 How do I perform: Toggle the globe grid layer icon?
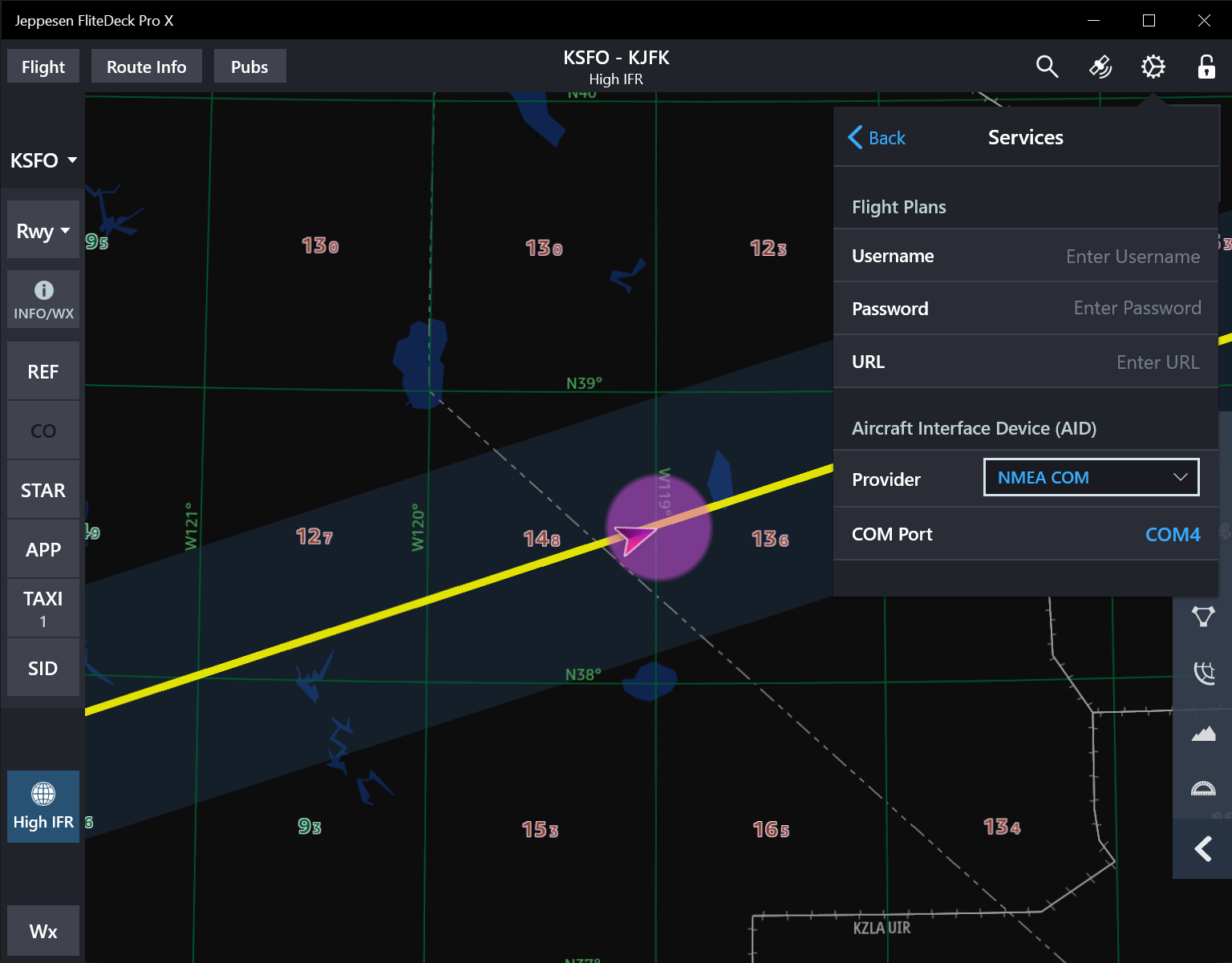tap(1203, 673)
